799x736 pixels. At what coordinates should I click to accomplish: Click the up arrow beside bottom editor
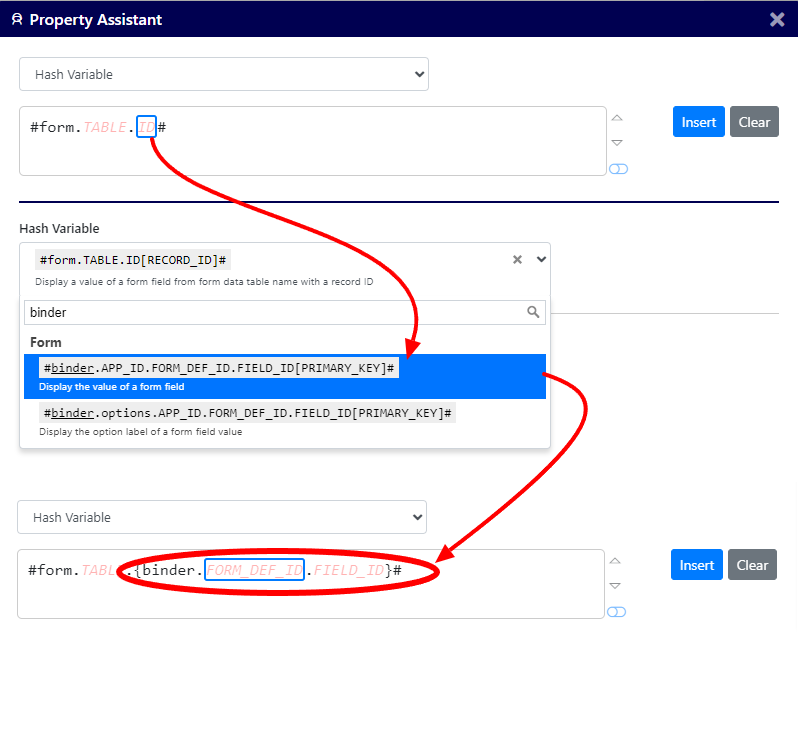click(616, 561)
